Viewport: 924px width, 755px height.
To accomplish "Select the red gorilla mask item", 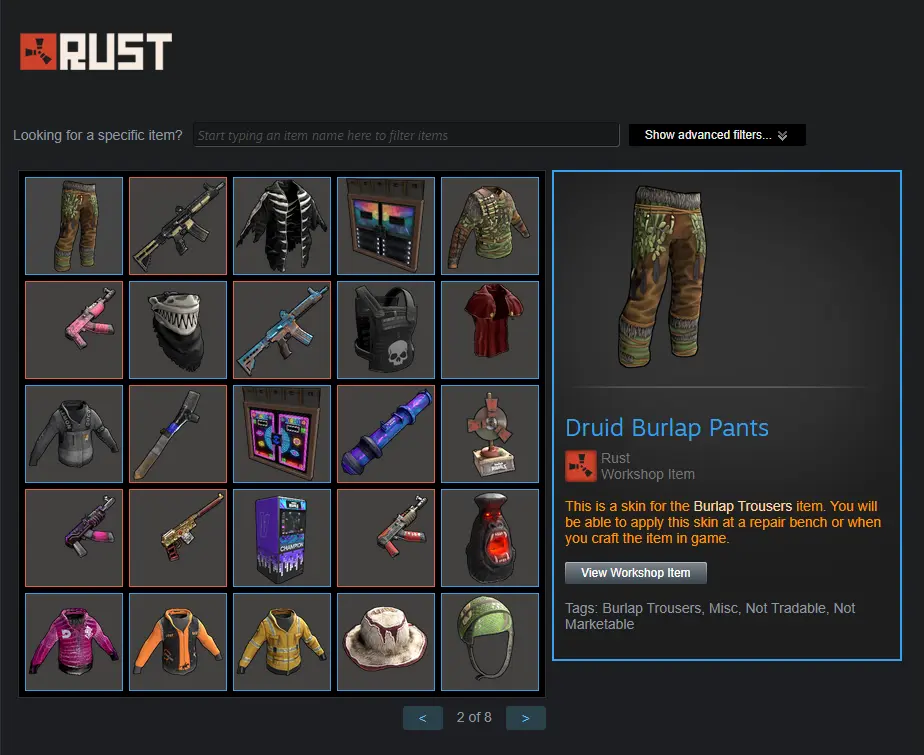I will (x=490, y=538).
